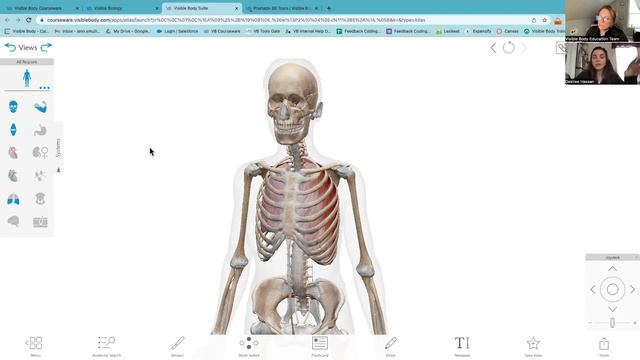Select the full body region icon

coord(27,78)
